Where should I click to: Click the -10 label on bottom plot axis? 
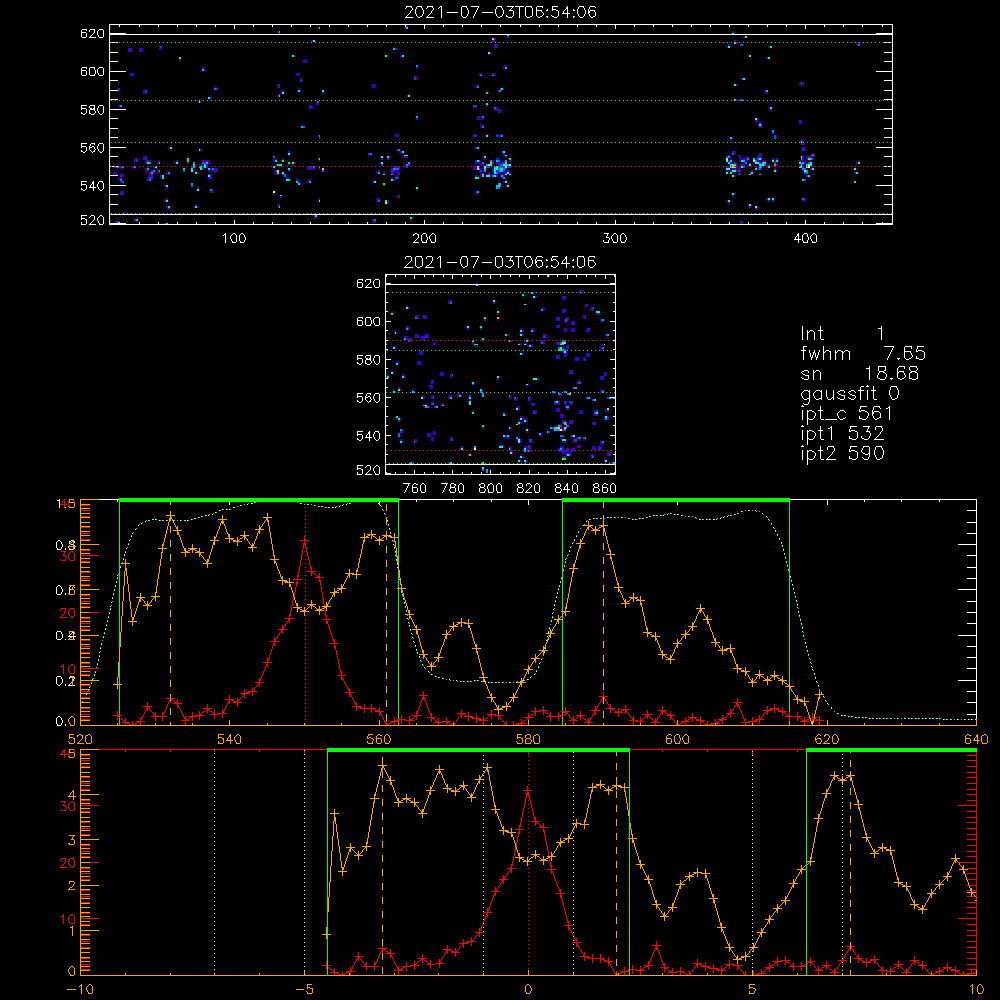coord(80,989)
